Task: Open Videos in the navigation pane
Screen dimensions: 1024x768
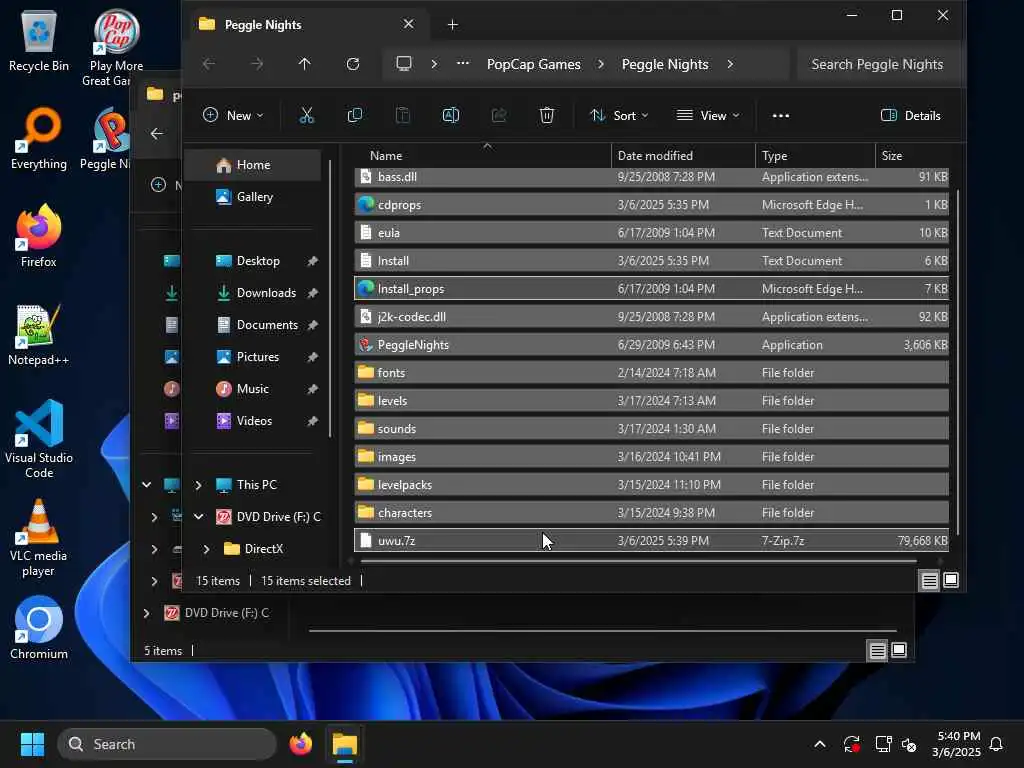Action: [x=254, y=421]
